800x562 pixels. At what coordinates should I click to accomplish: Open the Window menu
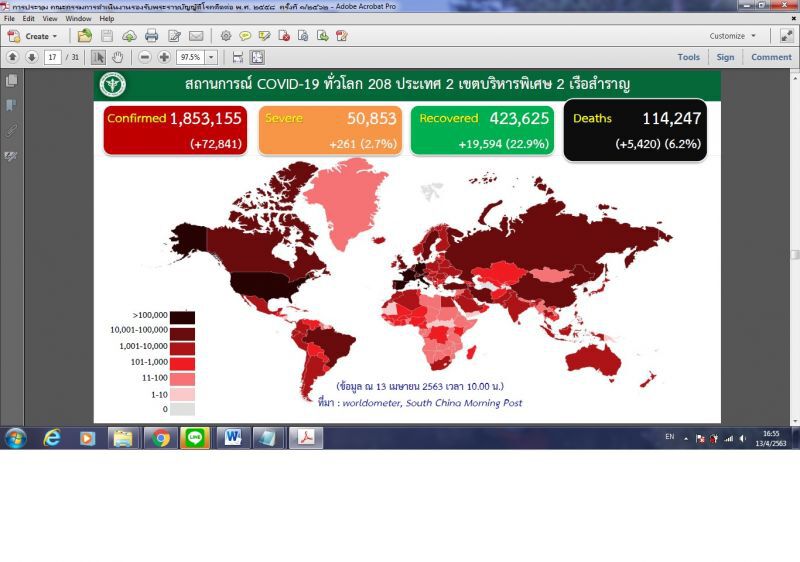(78, 18)
